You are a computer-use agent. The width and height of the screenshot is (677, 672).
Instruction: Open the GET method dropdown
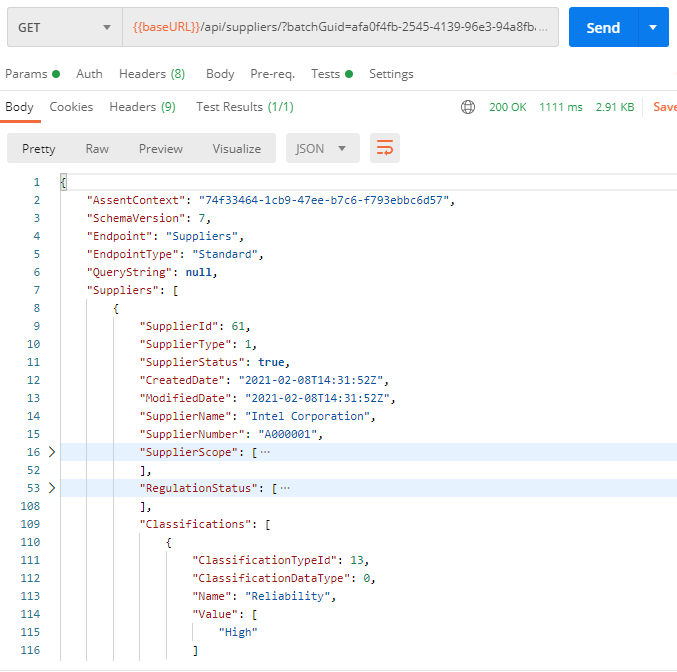click(x=65, y=27)
